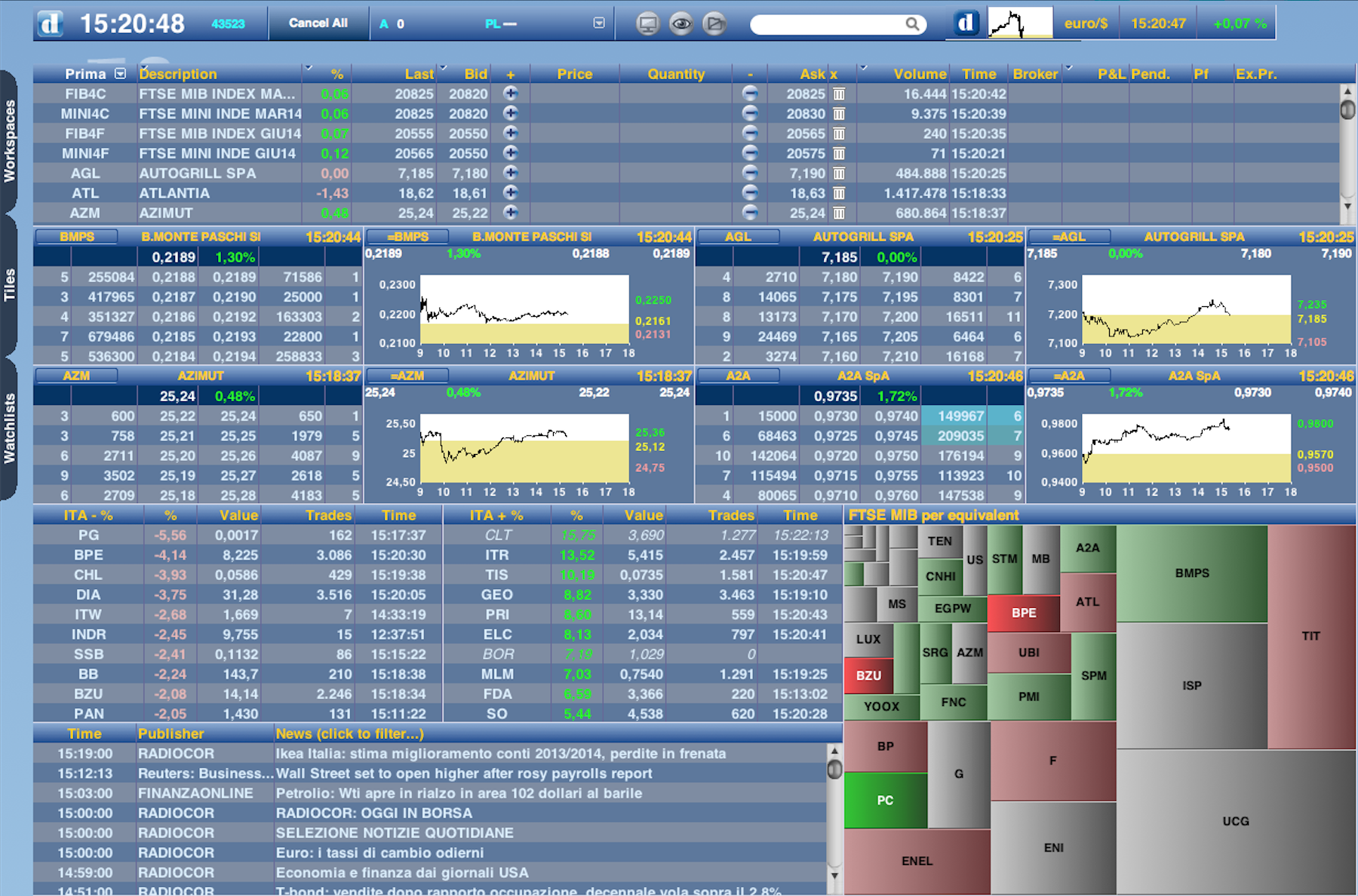Click the trash icon in MINI4F row
The height and width of the screenshot is (896, 1358).
tap(839, 154)
